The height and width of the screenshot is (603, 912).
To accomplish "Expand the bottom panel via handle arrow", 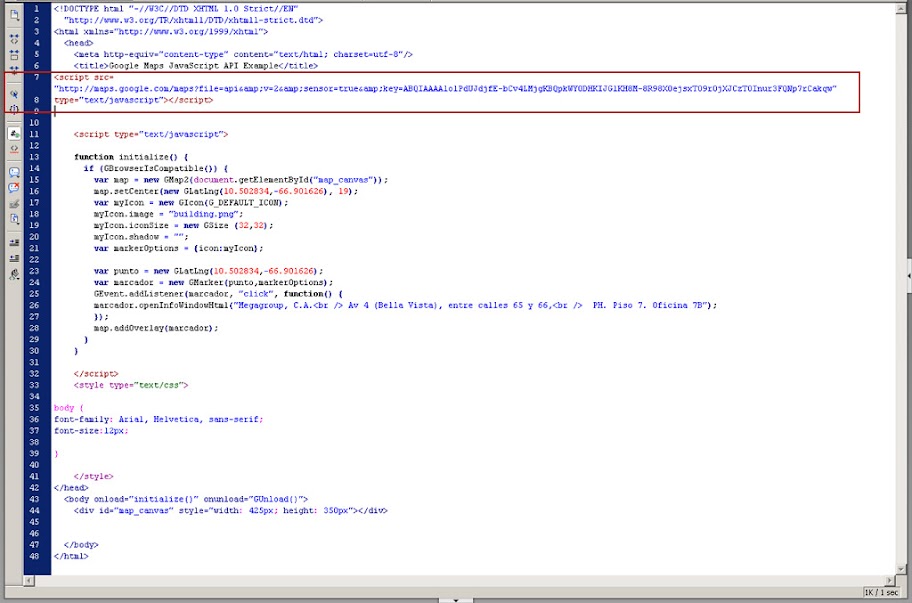I will [455, 600].
